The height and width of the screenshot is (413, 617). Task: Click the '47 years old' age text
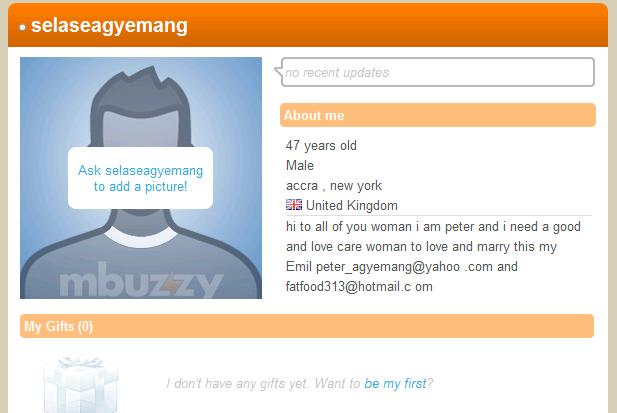[321, 146]
